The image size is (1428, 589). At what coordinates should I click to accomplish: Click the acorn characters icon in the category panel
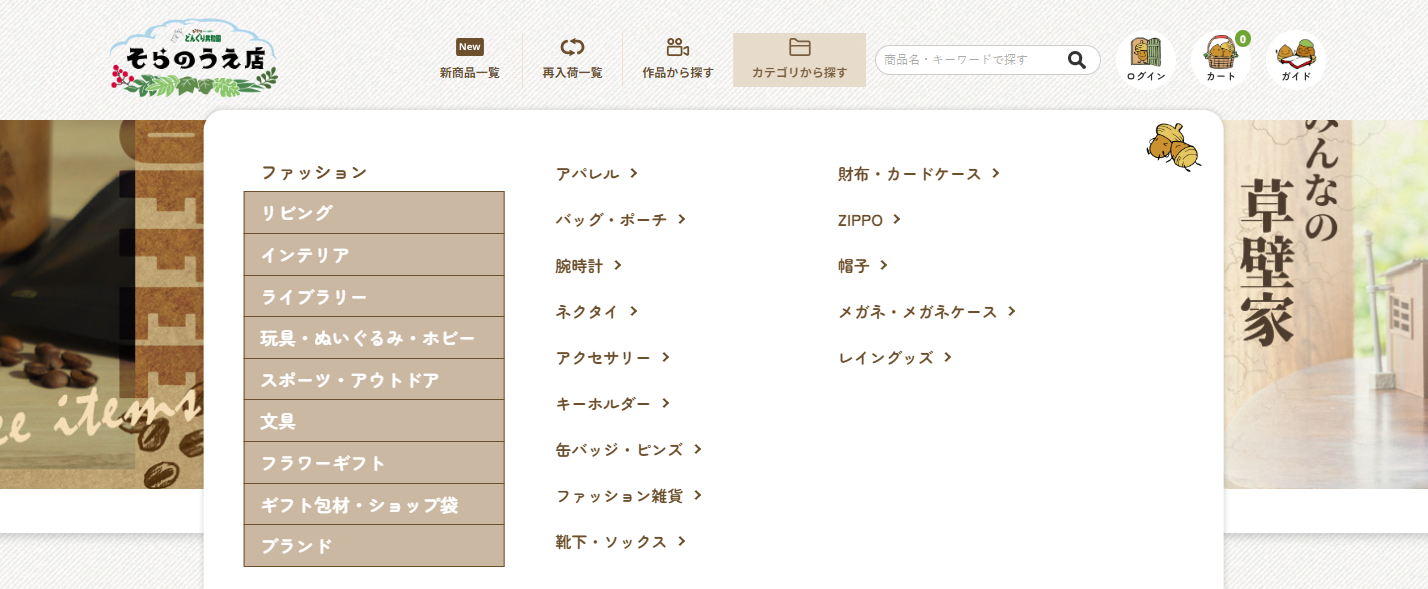point(1173,146)
